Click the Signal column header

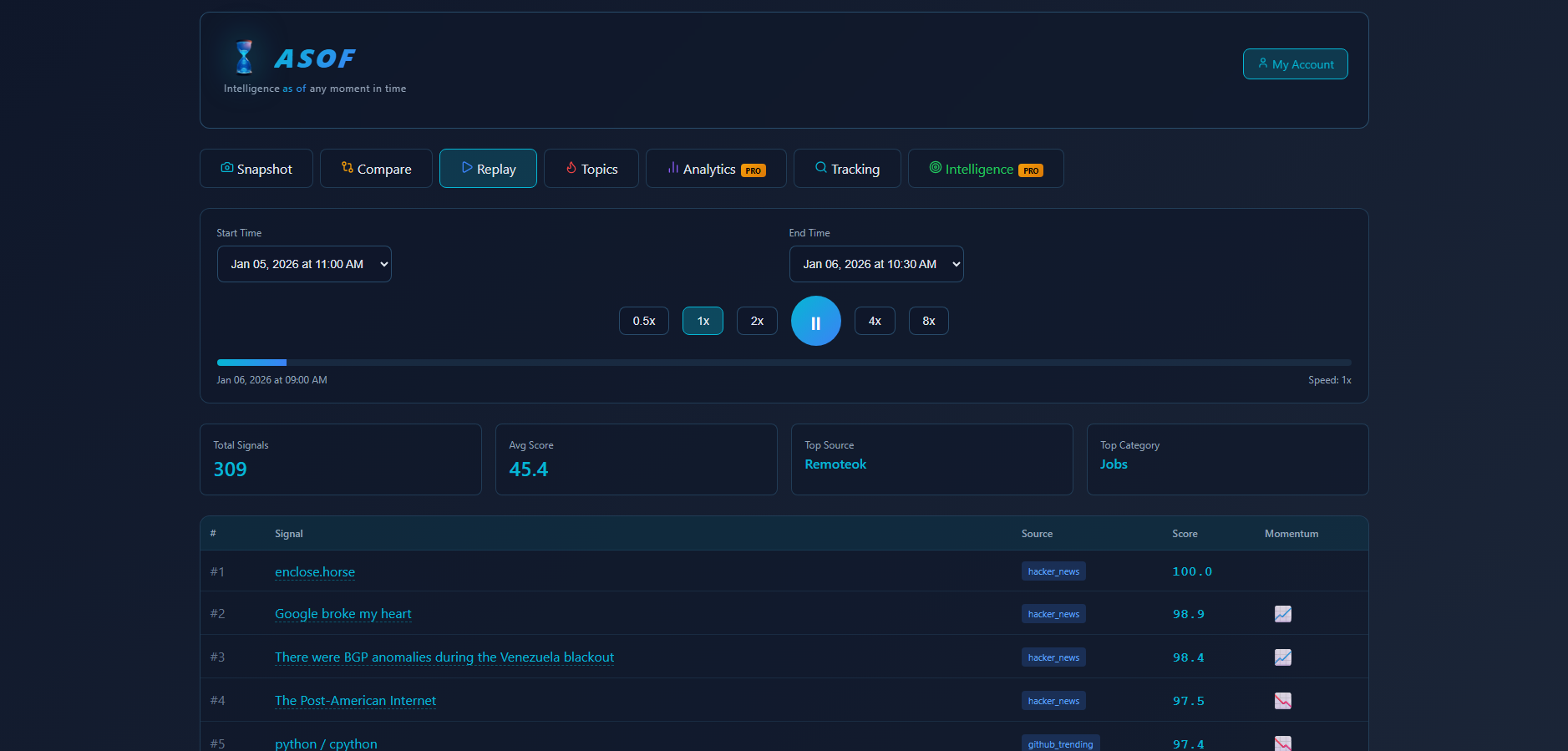(x=289, y=534)
